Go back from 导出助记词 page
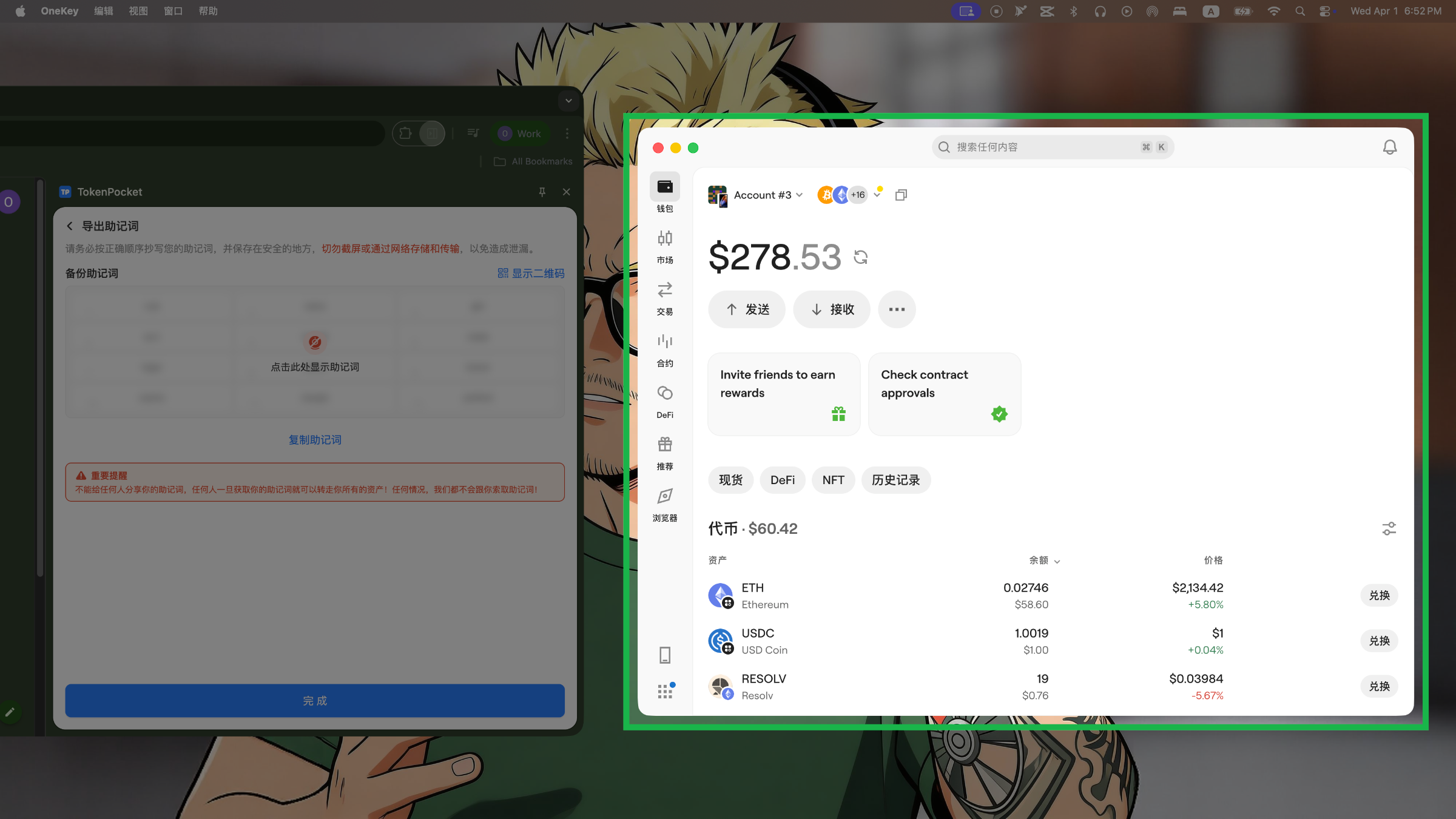The image size is (1456, 819). [x=70, y=226]
